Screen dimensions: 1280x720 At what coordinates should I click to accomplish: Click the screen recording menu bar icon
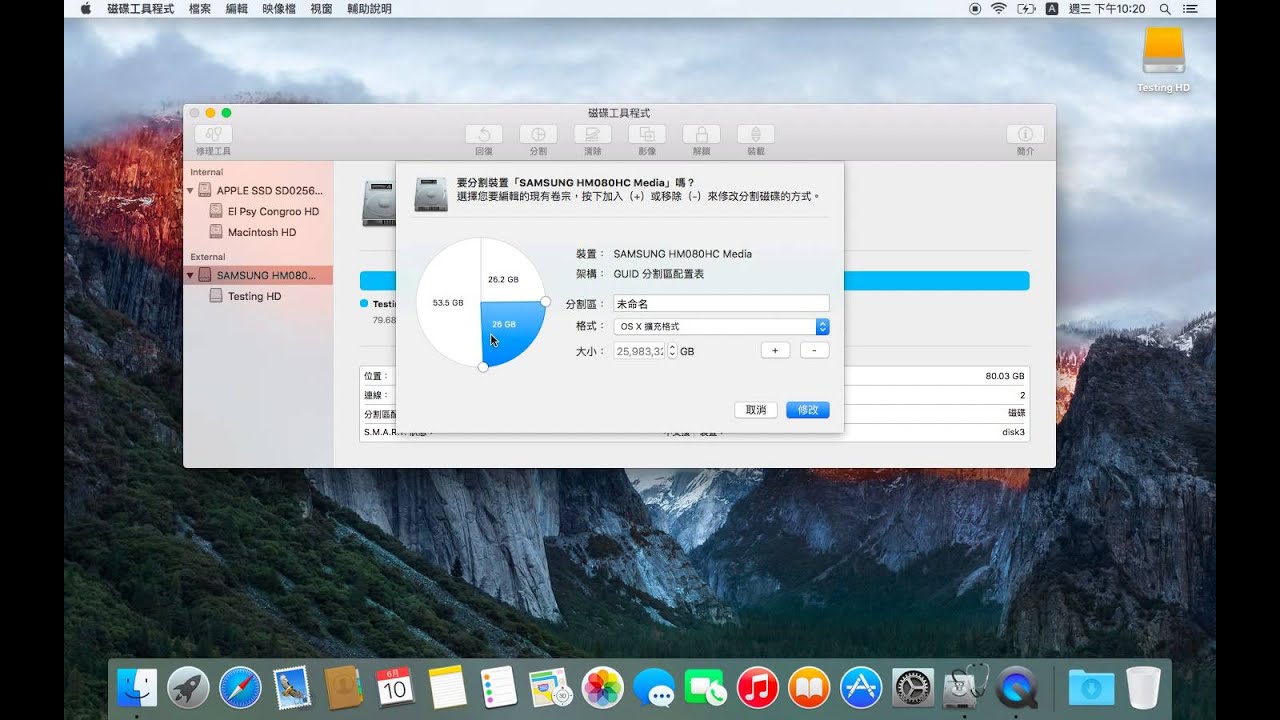point(975,9)
